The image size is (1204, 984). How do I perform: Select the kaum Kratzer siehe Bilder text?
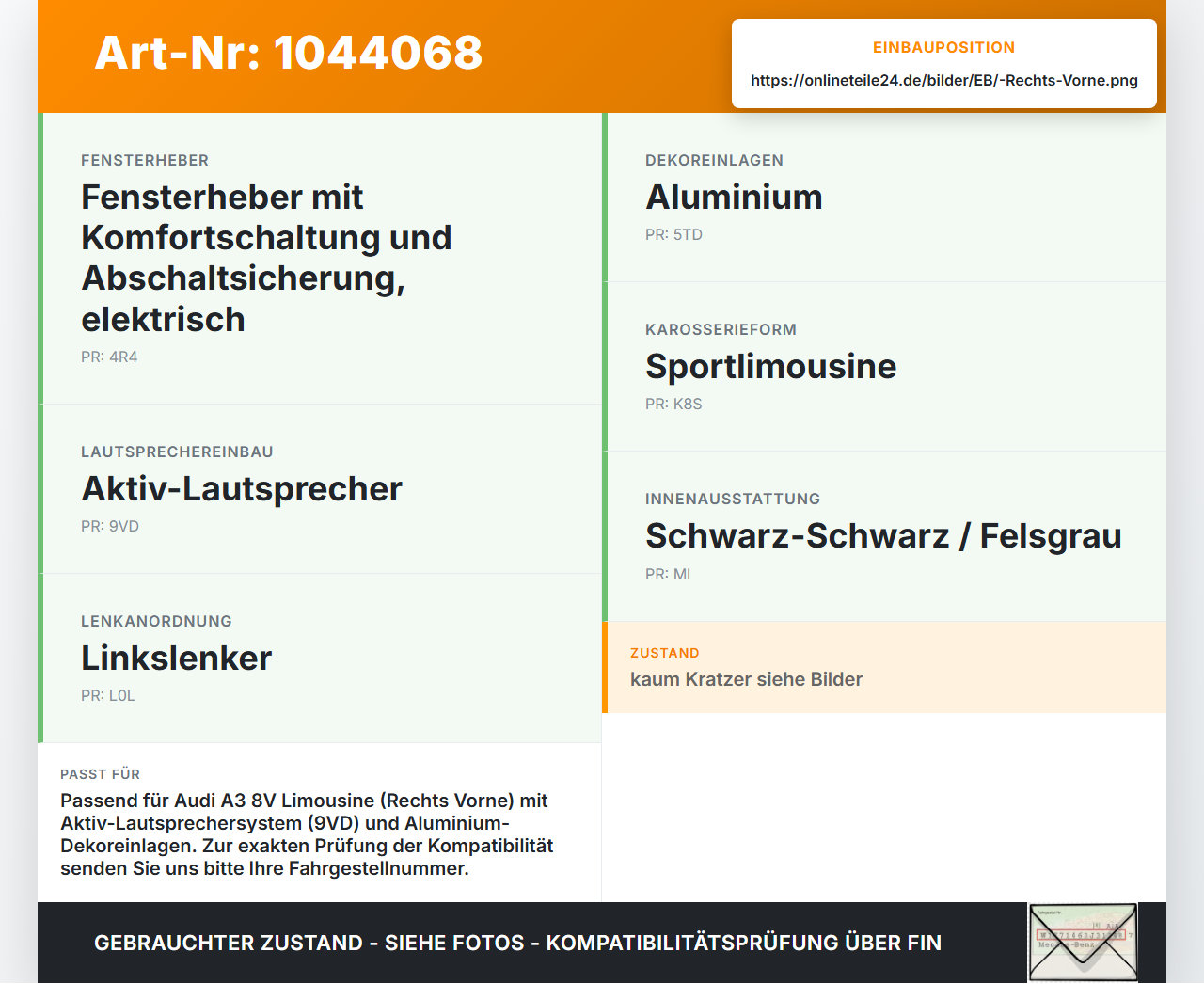pyautogui.click(x=746, y=679)
